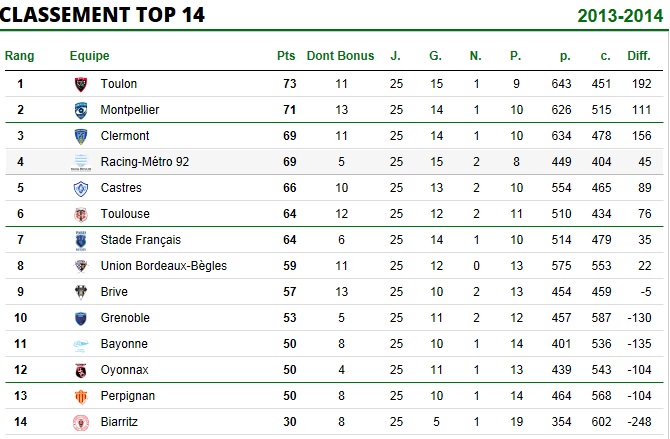The height and width of the screenshot is (439, 670).
Task: Click the Toulon club logo
Action: pos(81,84)
